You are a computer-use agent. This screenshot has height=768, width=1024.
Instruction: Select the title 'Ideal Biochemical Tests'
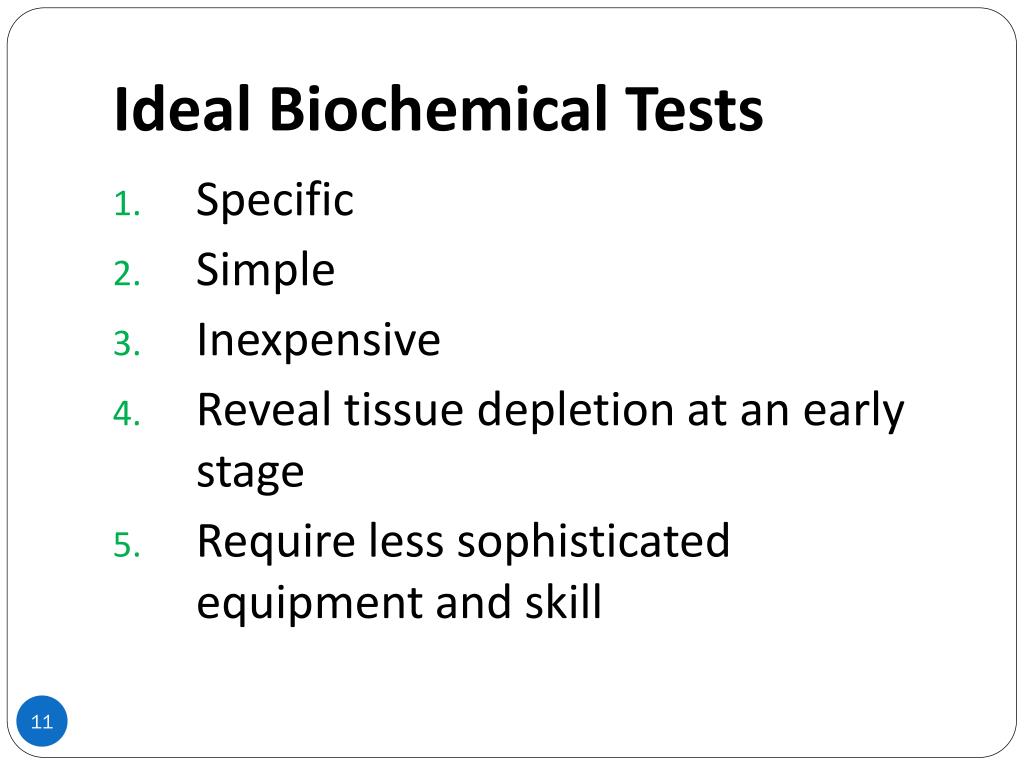tap(438, 109)
